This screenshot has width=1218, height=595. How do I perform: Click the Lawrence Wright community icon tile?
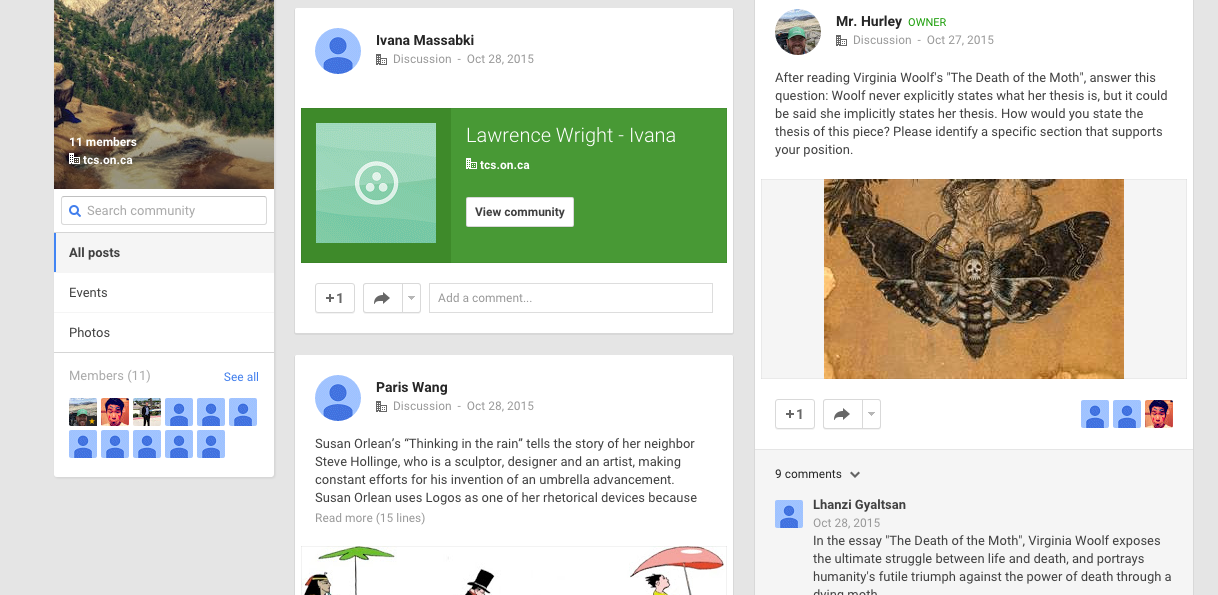(376, 183)
